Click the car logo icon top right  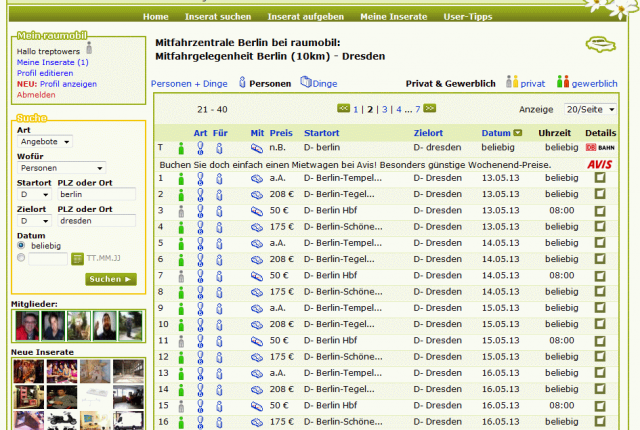point(600,46)
